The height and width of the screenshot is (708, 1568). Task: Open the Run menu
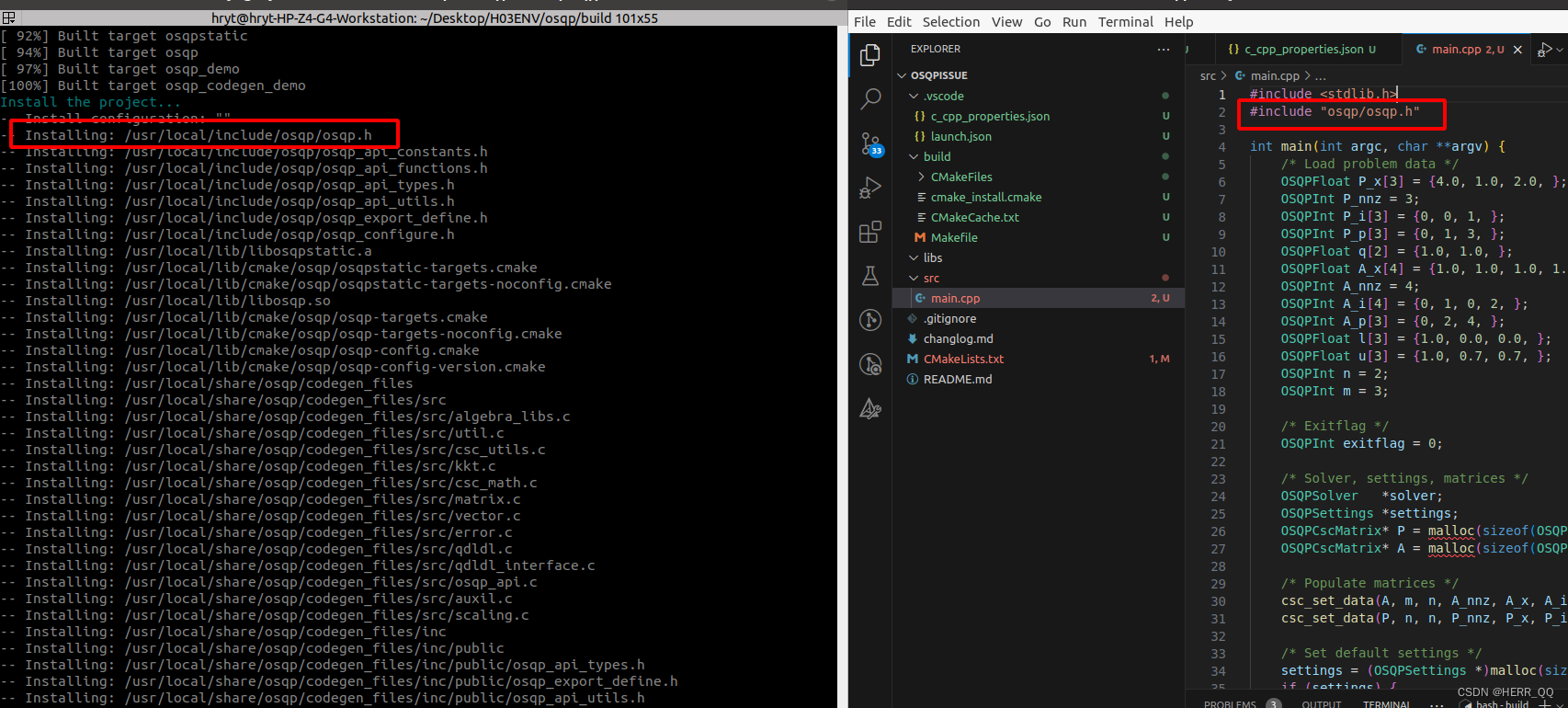pos(1074,22)
